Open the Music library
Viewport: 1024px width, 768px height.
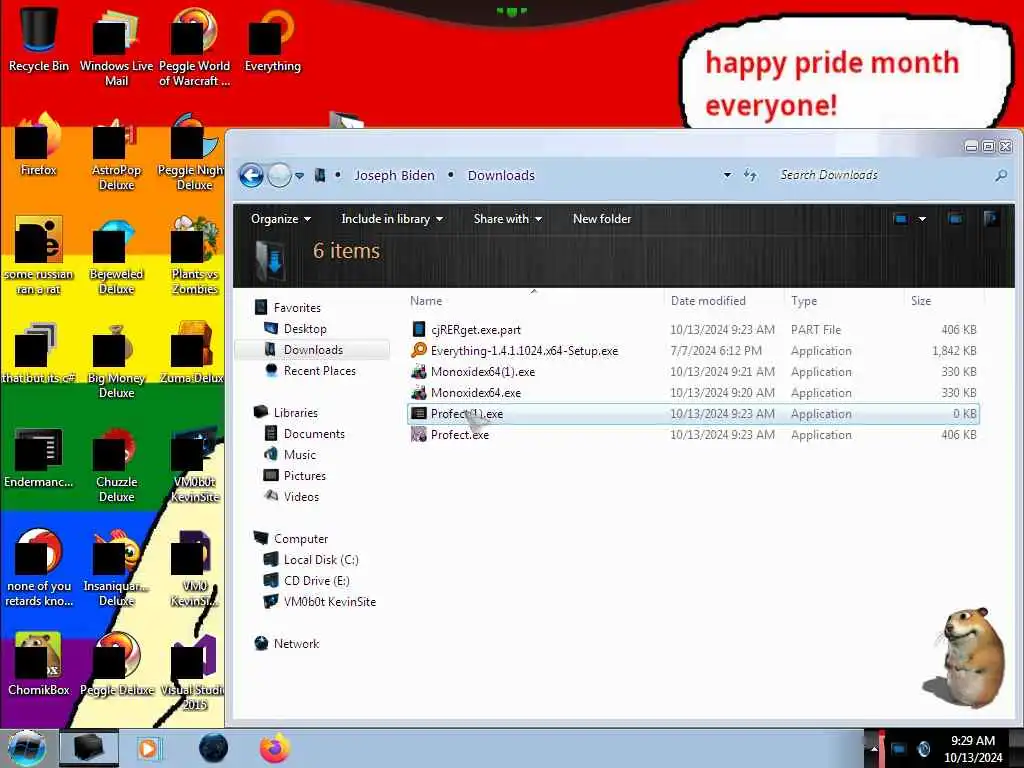point(300,455)
